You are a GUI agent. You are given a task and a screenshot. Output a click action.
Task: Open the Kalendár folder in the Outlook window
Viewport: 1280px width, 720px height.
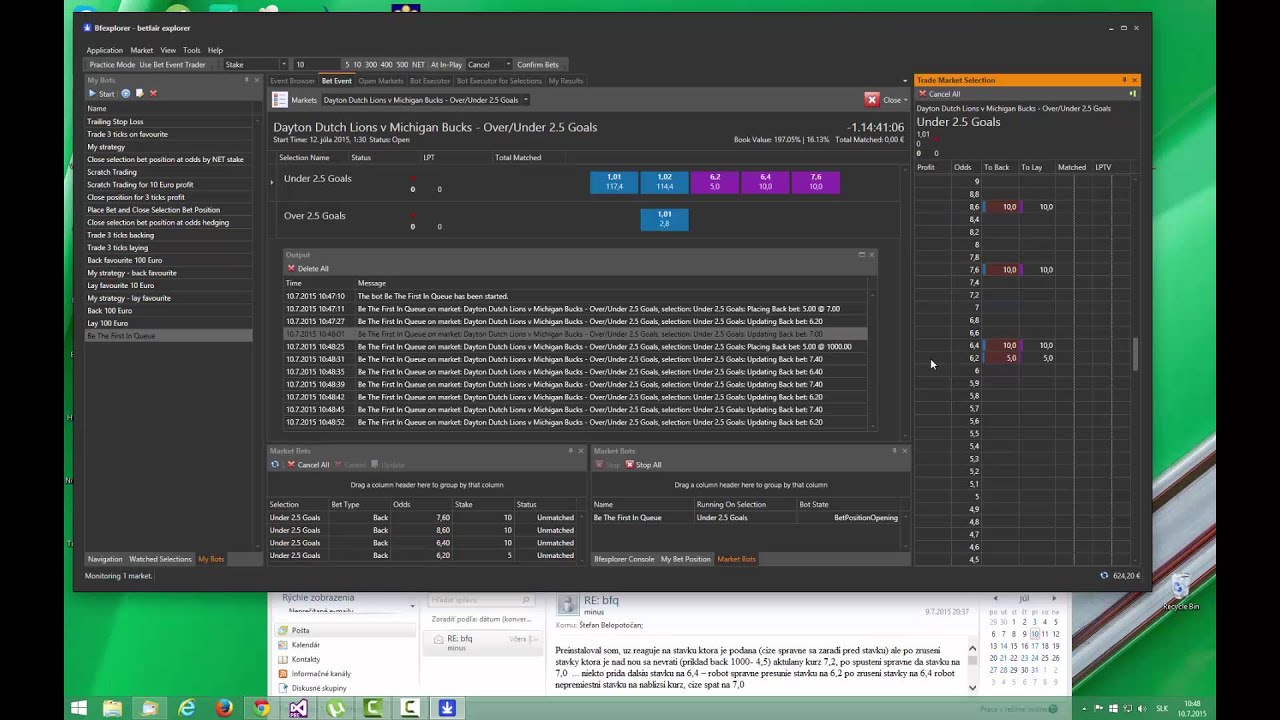click(x=306, y=645)
